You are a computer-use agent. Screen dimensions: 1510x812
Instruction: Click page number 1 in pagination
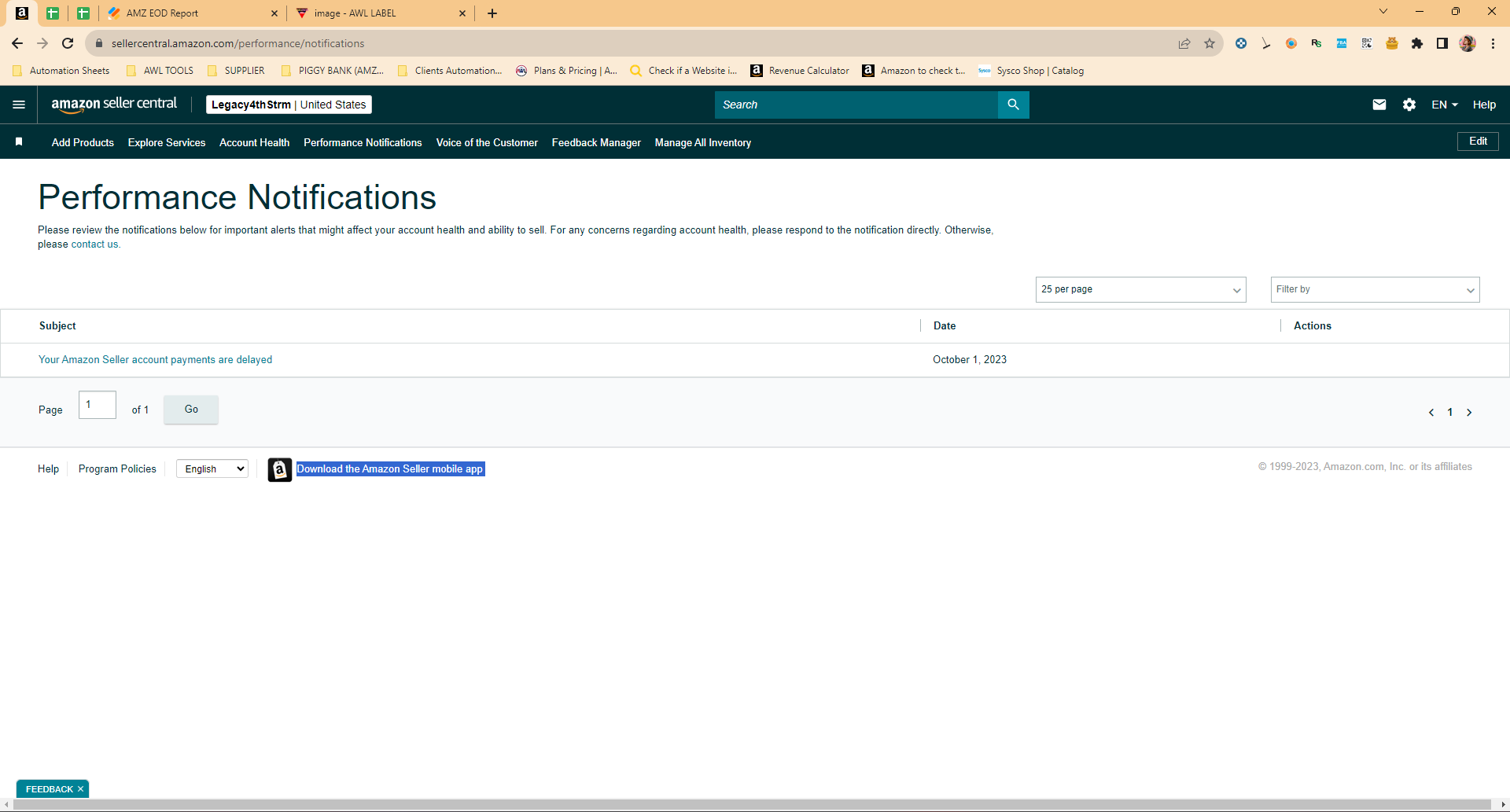[1450, 413]
